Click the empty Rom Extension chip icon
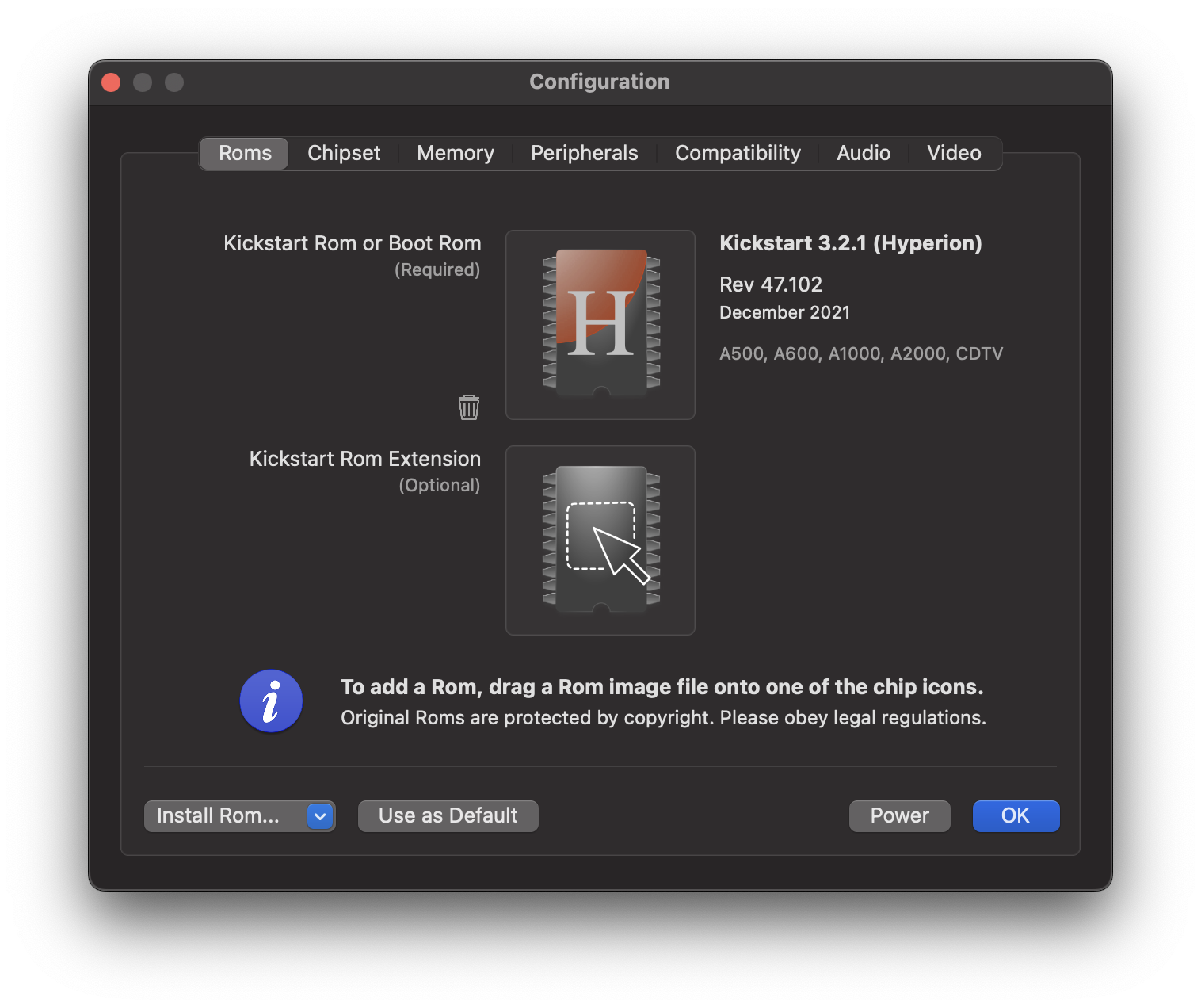The width and height of the screenshot is (1201, 1008). coord(600,540)
